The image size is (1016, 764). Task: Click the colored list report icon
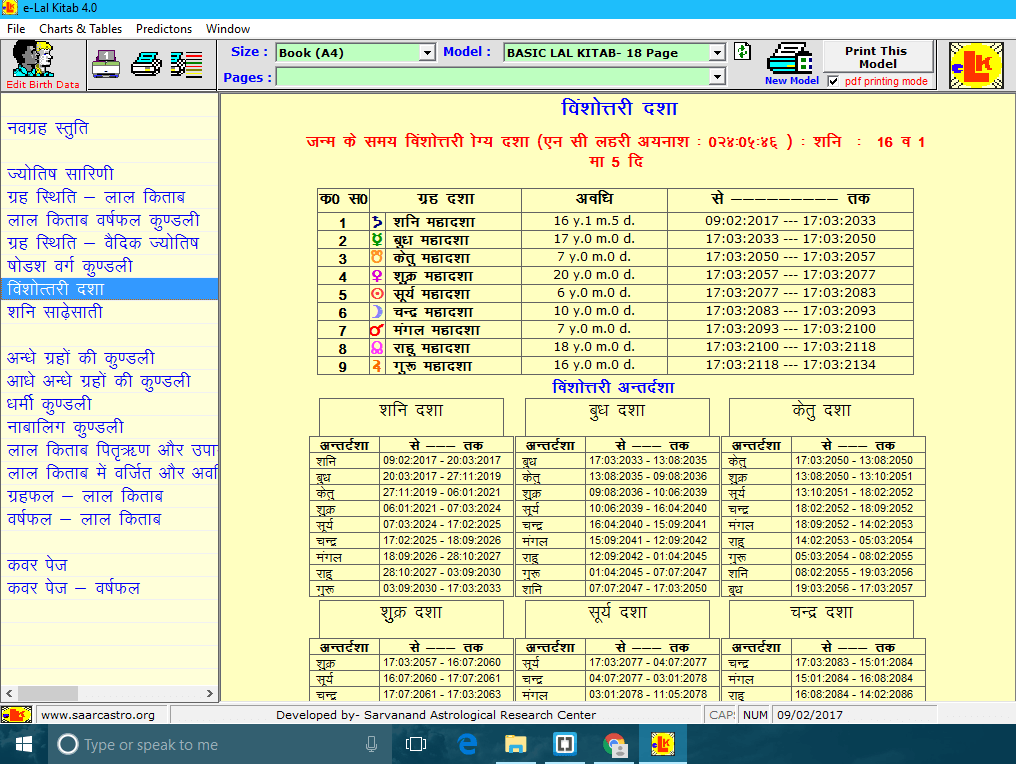[187, 65]
